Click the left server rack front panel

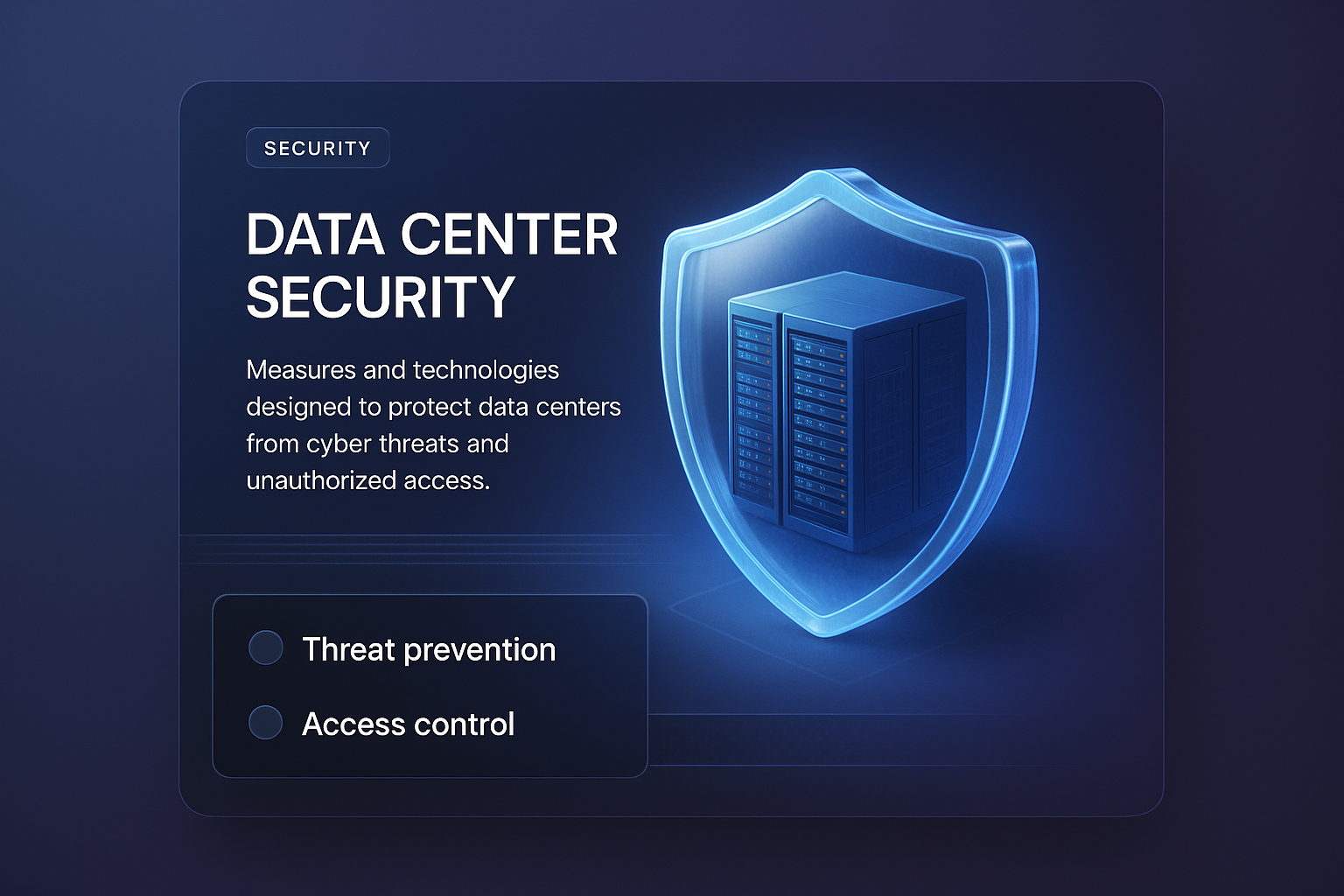pos(753,411)
